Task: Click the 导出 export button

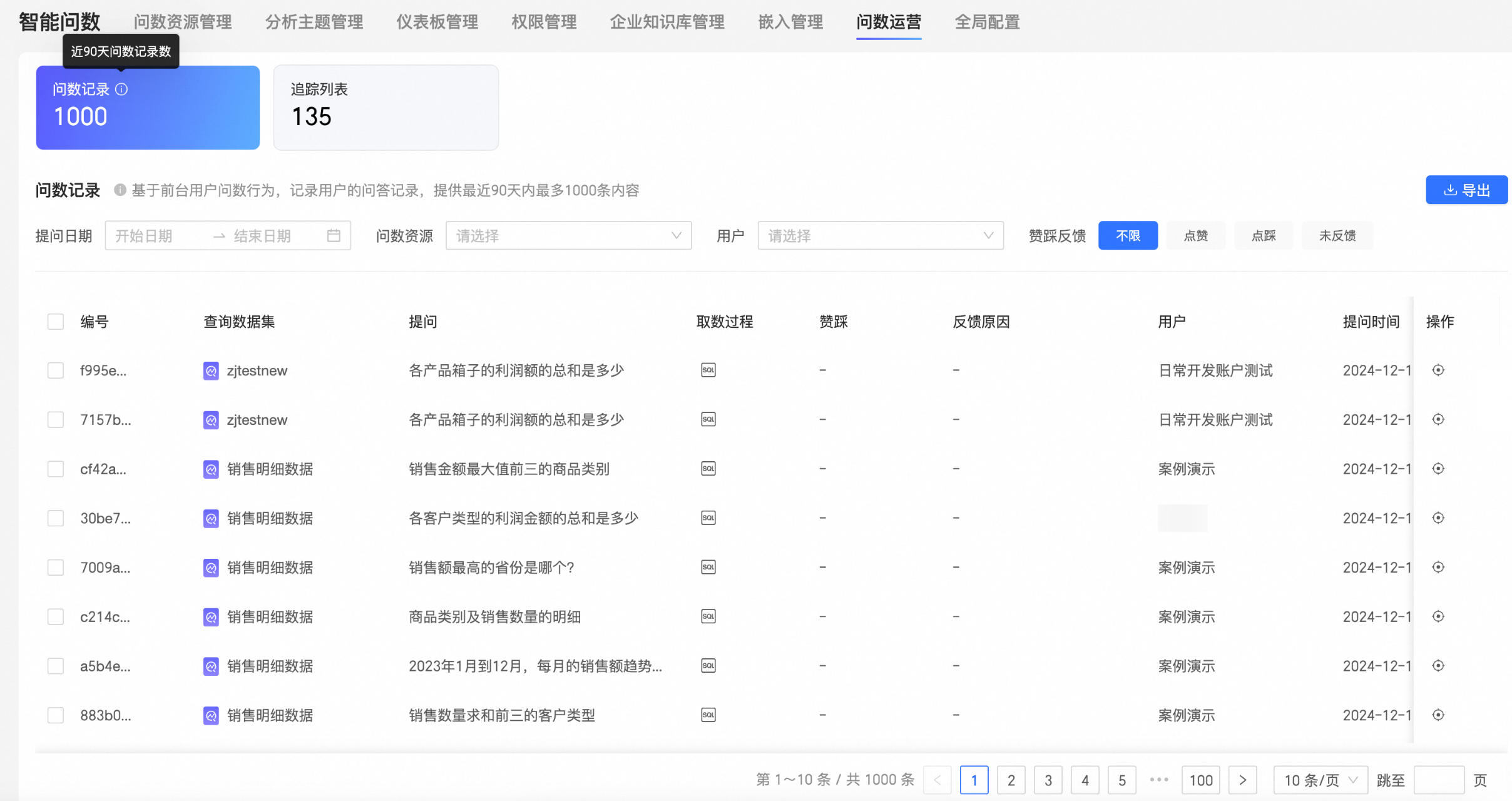Action: pos(1466,190)
